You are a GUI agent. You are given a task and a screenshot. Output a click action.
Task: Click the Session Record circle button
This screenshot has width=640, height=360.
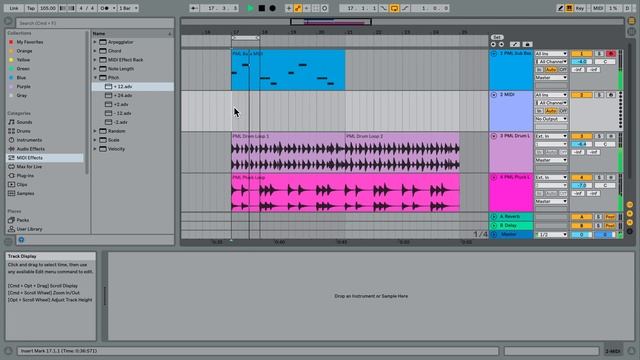tap(324, 8)
